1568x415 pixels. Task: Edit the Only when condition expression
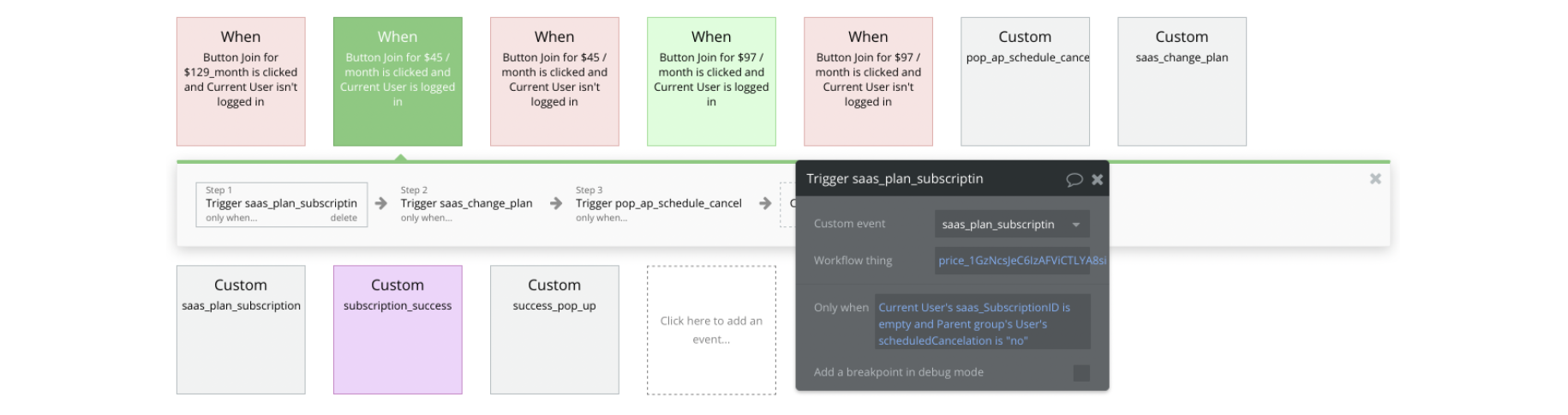point(982,323)
